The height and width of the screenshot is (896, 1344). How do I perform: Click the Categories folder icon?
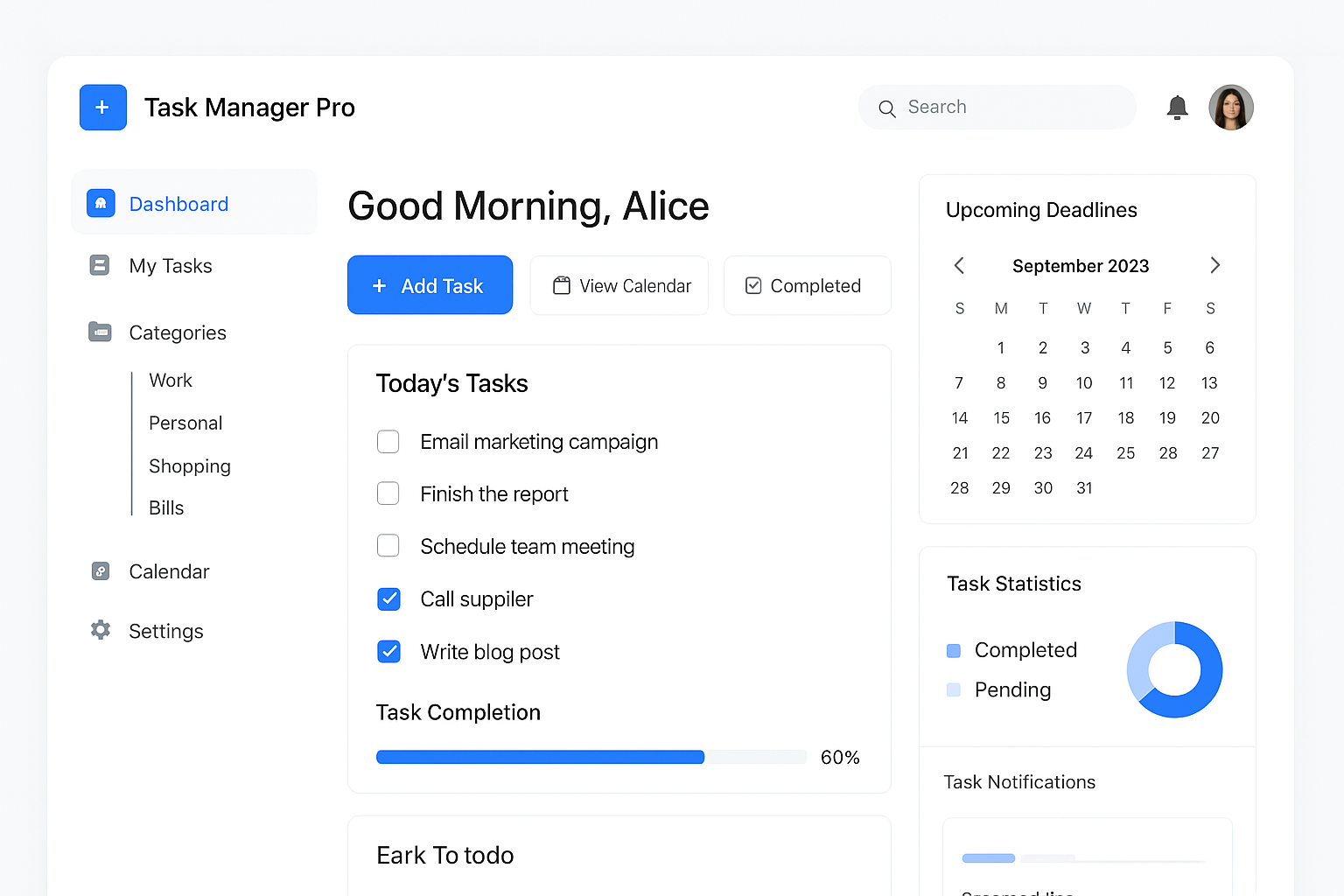click(x=100, y=332)
